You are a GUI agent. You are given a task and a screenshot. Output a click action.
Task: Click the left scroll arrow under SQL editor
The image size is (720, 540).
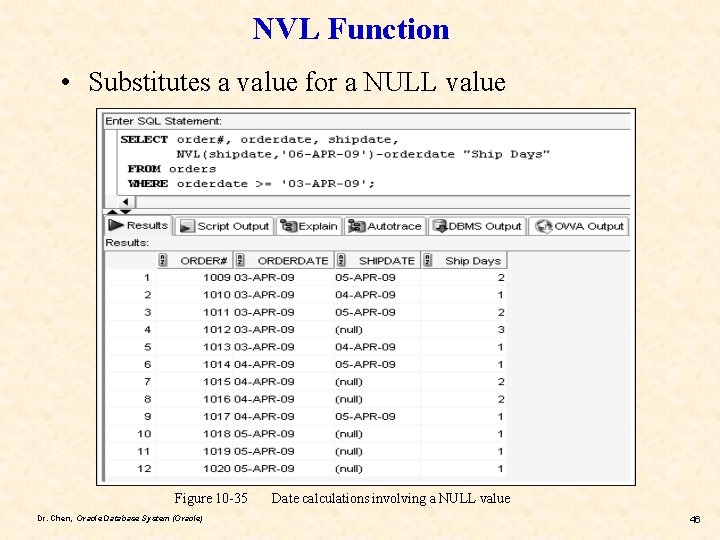point(125,202)
